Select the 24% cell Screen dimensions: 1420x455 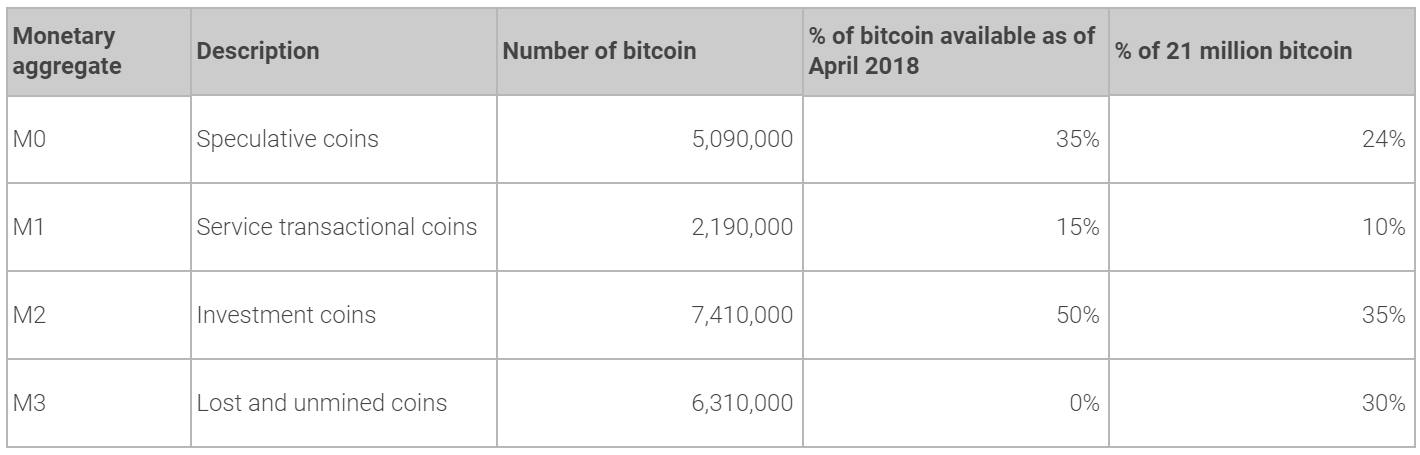[1385, 139]
